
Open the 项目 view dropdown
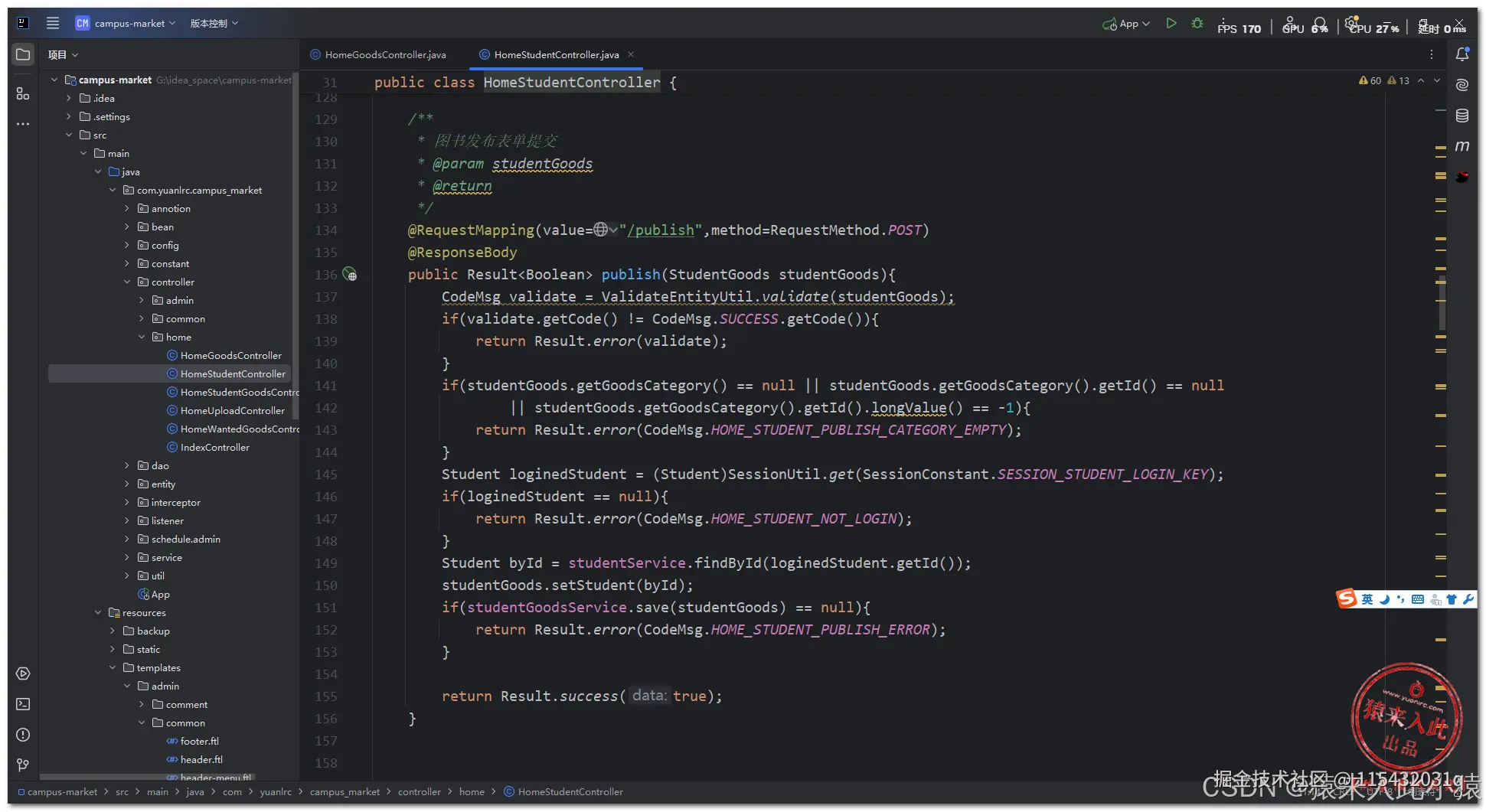(64, 54)
